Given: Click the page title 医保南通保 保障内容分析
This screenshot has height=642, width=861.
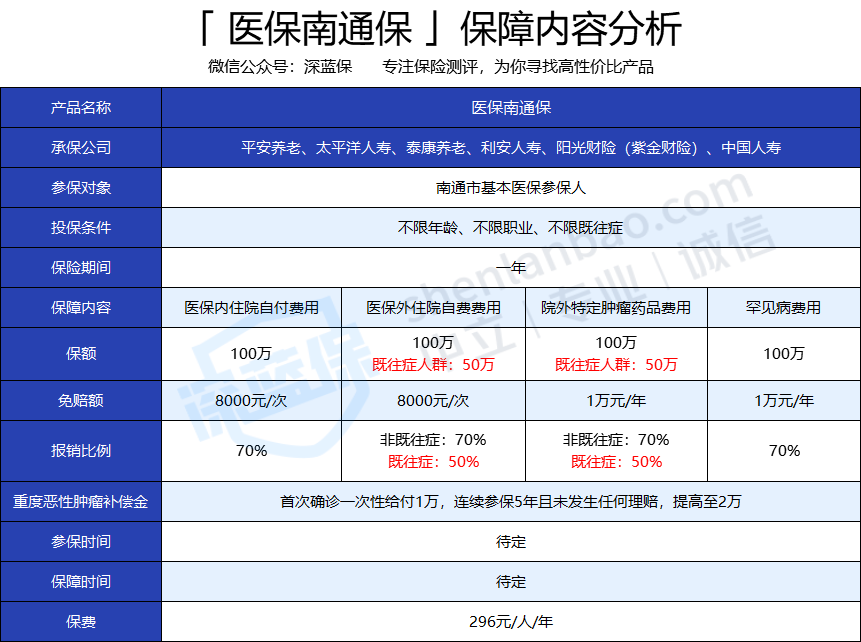Looking at the screenshot, I should [430, 29].
